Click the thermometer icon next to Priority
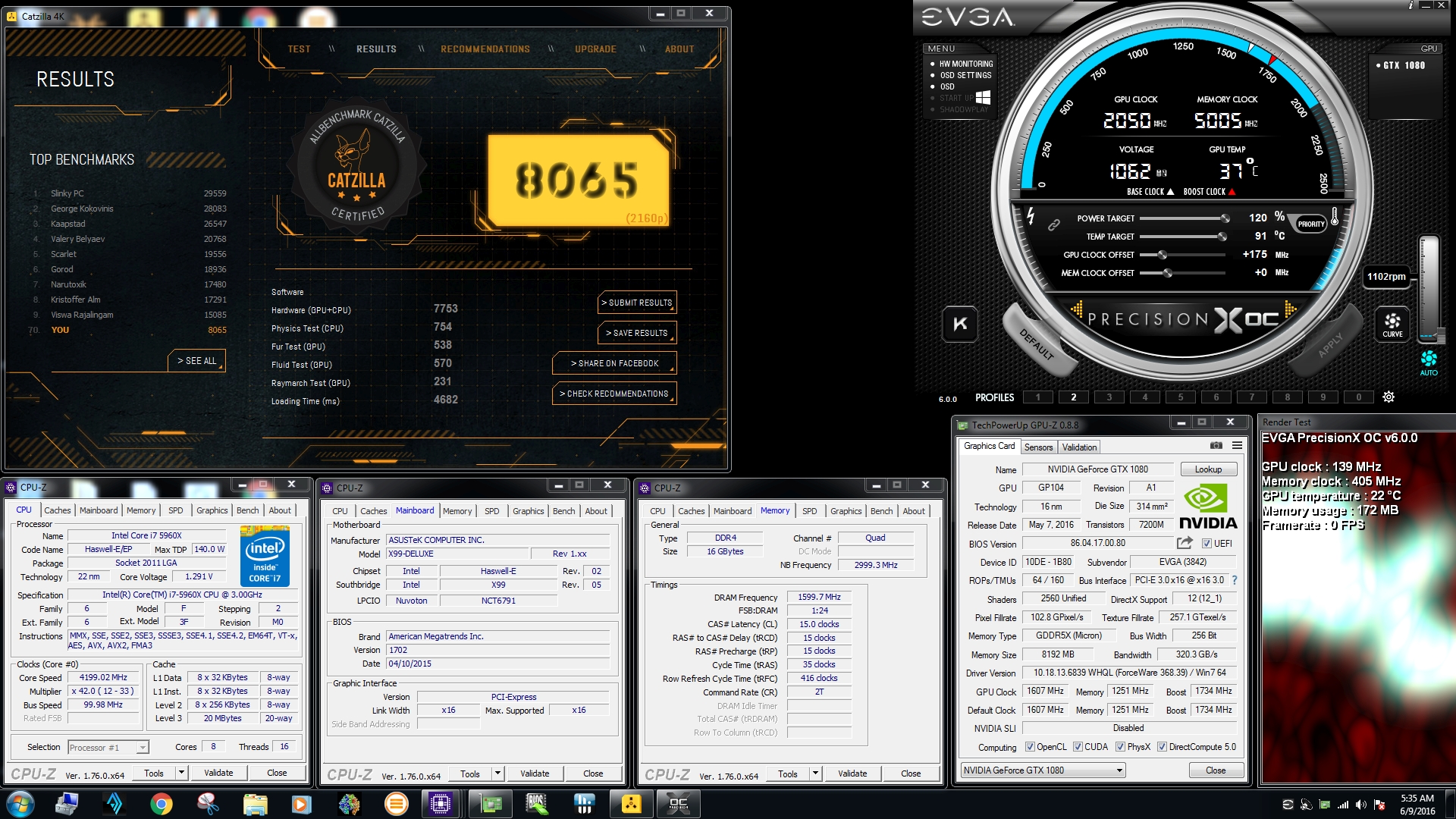The image size is (1456, 819). tap(1335, 217)
